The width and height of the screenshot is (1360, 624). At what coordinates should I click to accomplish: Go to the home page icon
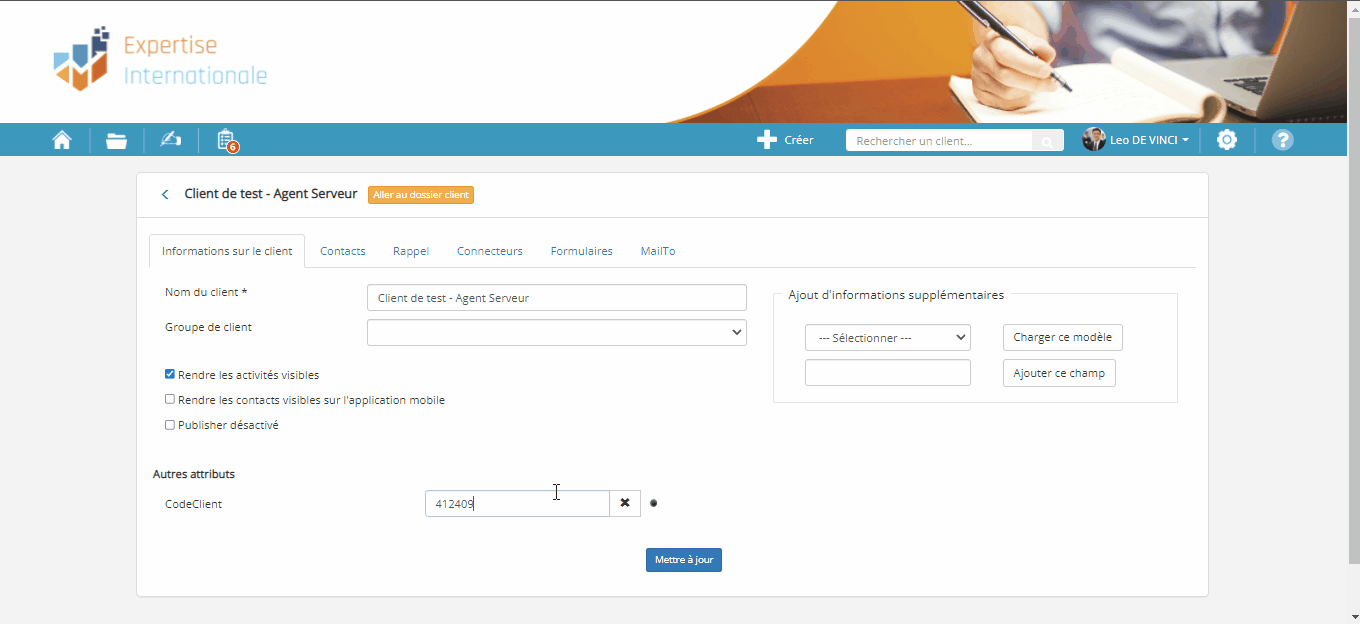(x=62, y=140)
